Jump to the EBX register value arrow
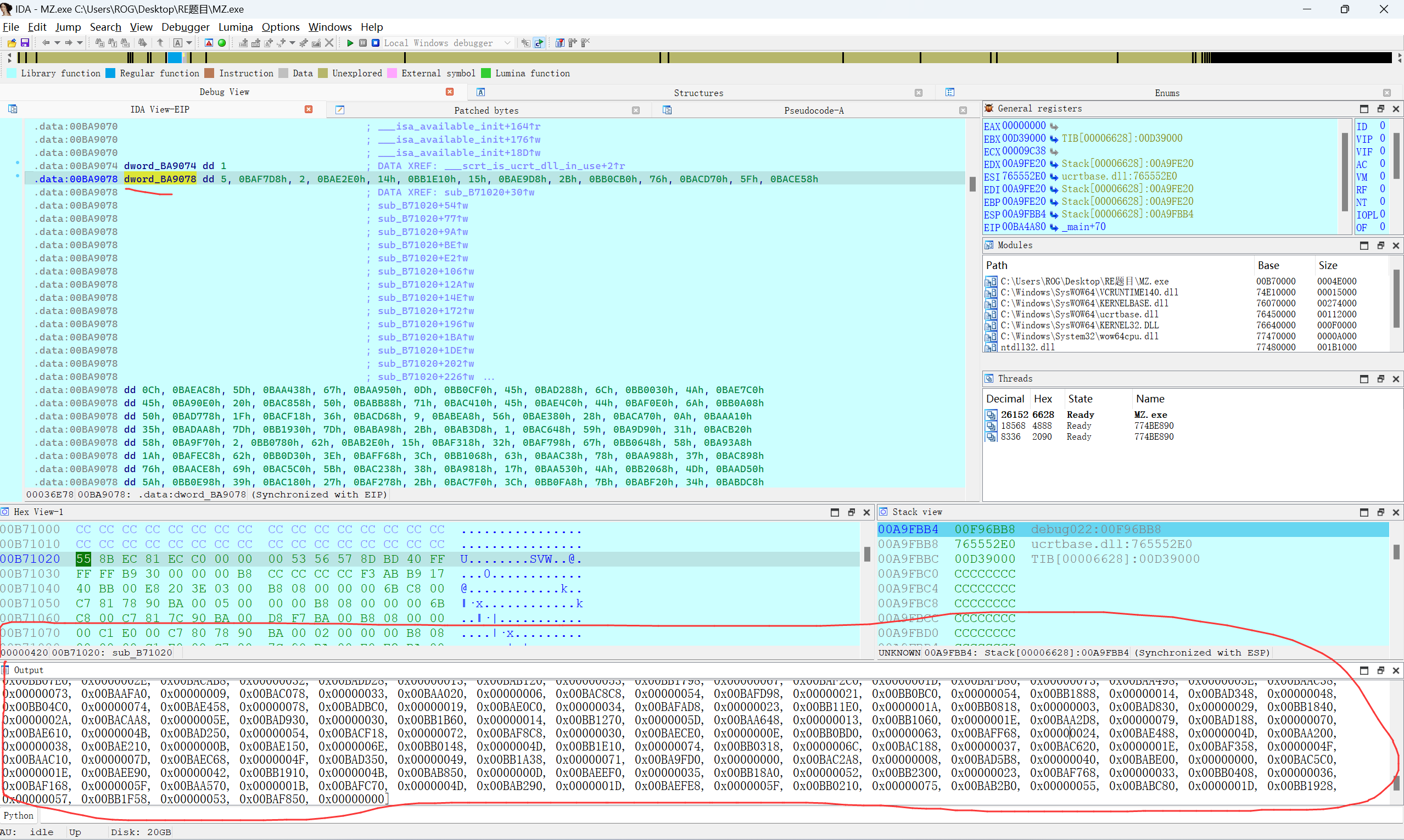The height and width of the screenshot is (840, 1404). [1054, 139]
